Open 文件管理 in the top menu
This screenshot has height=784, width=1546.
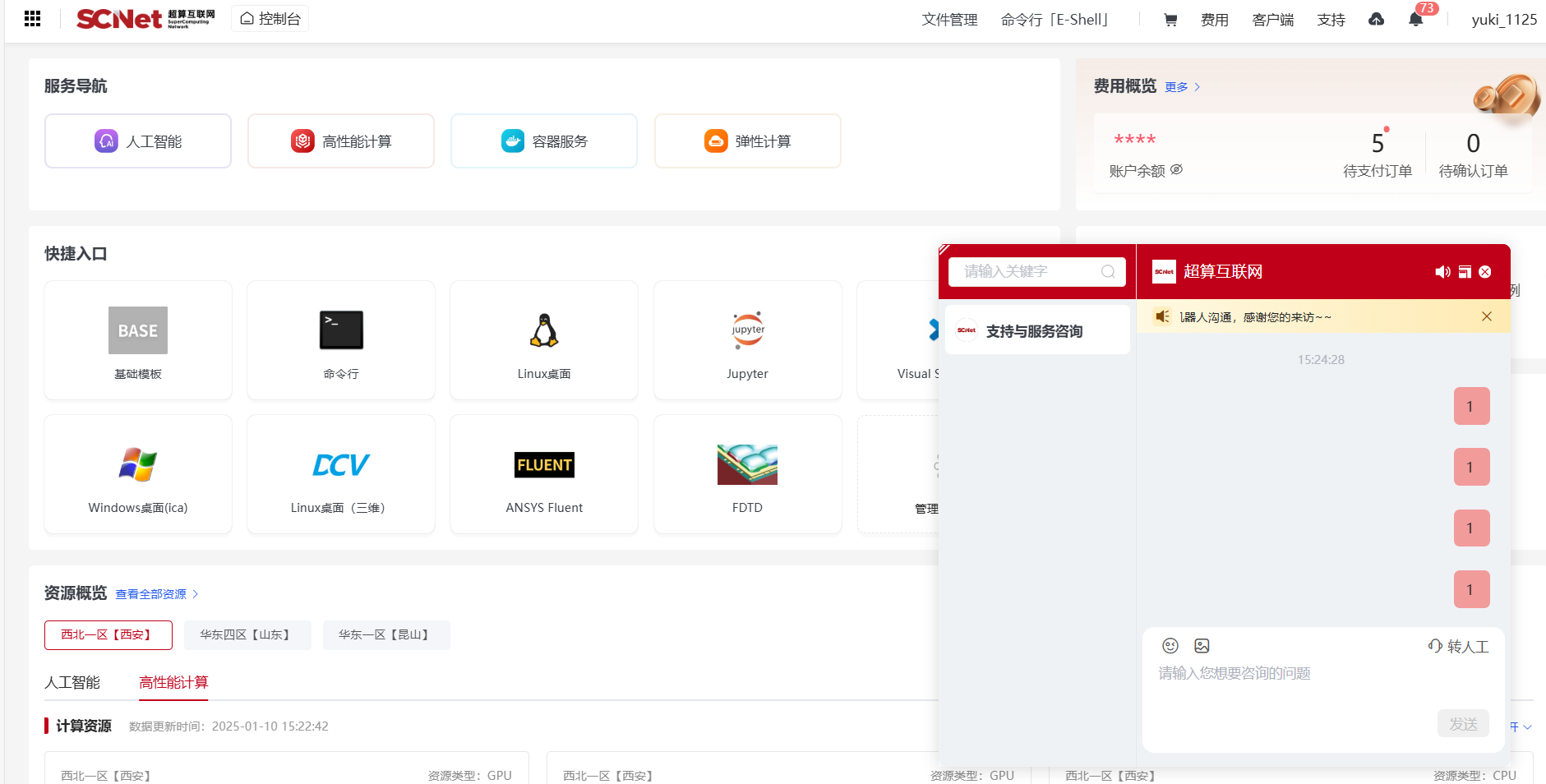pyautogui.click(x=949, y=20)
